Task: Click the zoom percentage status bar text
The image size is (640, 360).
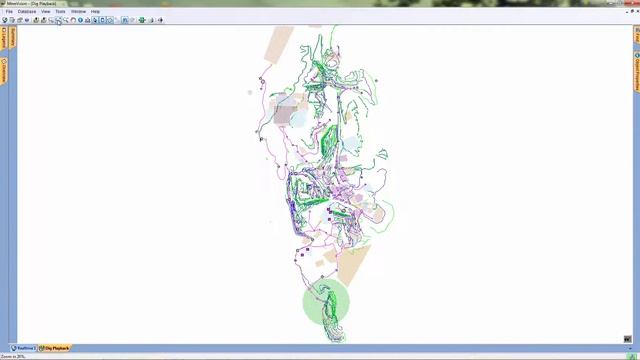Action: point(13,357)
